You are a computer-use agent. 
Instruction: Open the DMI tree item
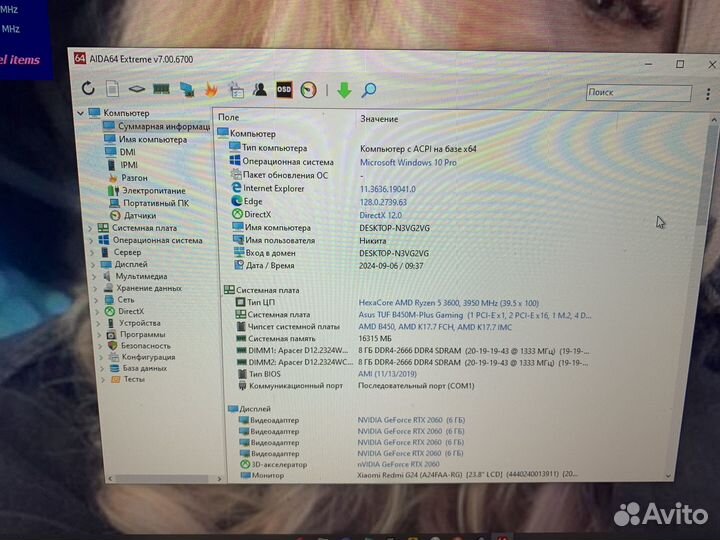(128, 152)
